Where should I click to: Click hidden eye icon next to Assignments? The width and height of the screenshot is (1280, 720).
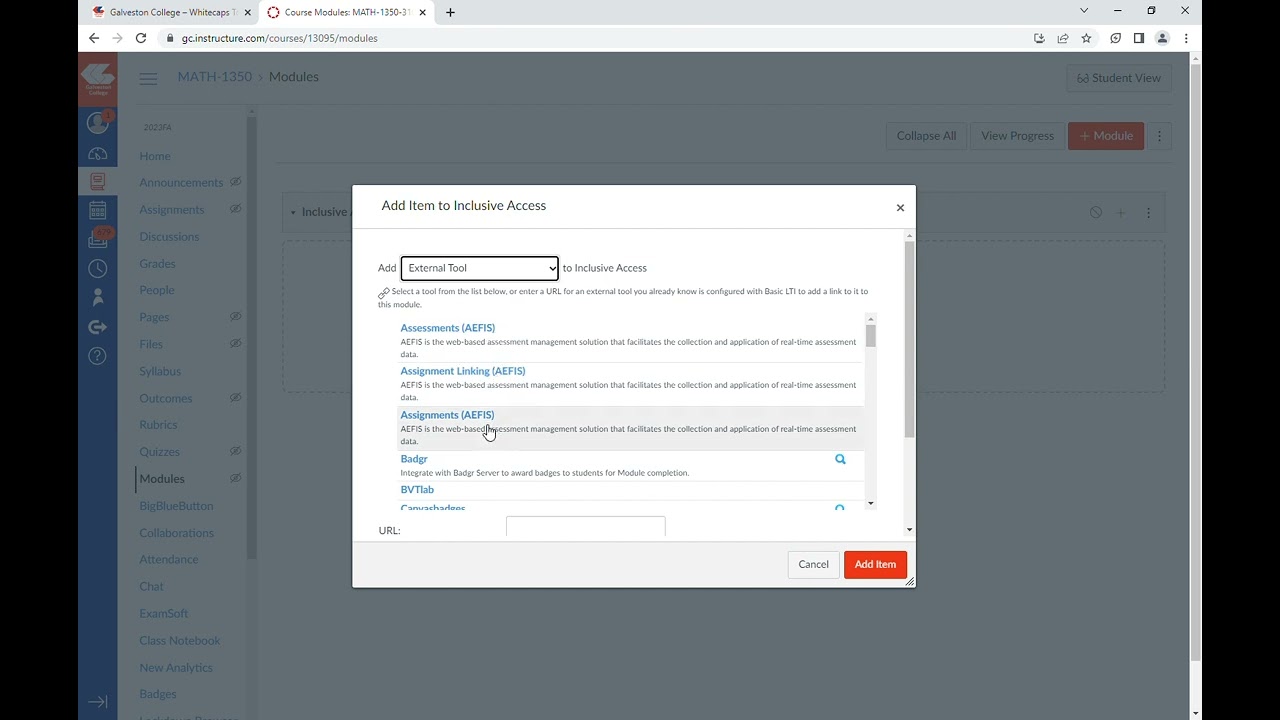click(236, 209)
